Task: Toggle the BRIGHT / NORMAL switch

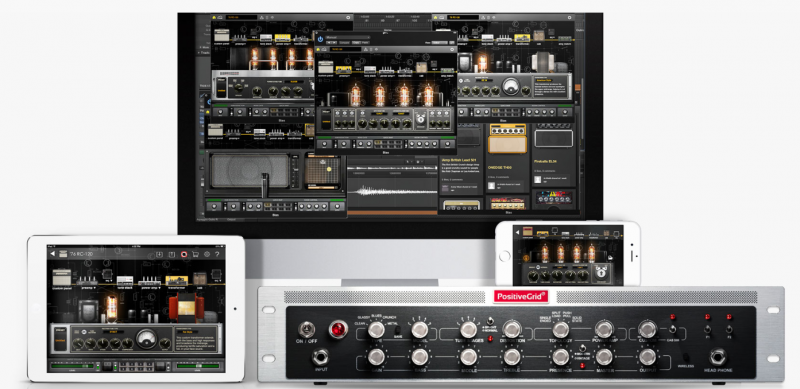Action: [490, 321]
